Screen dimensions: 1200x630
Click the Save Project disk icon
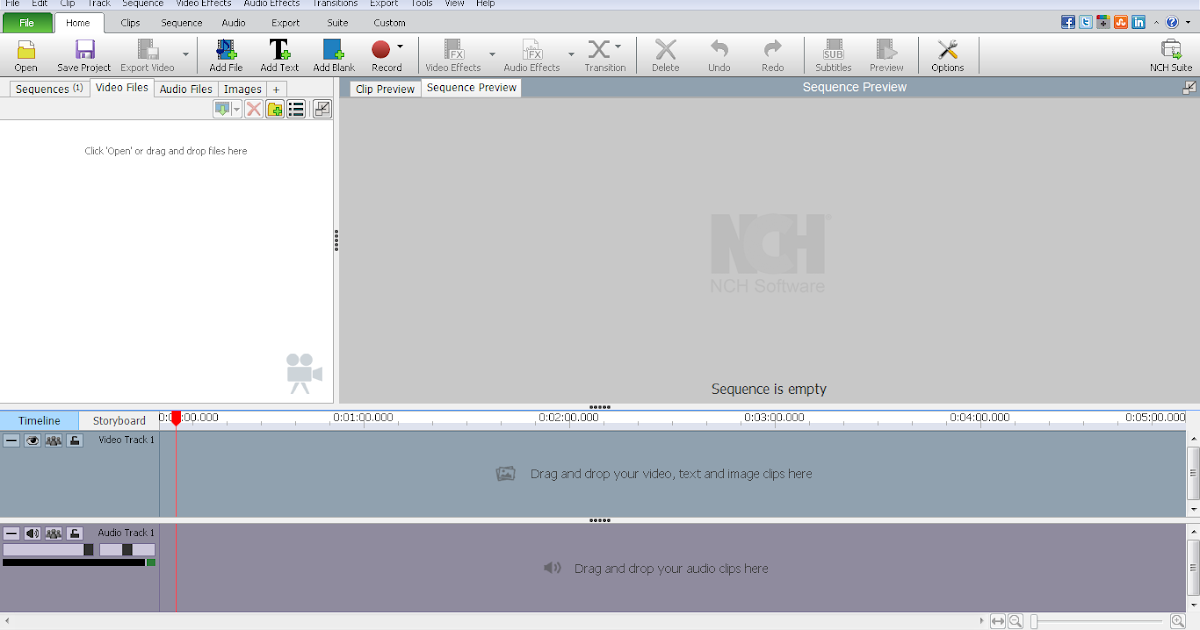(84, 49)
